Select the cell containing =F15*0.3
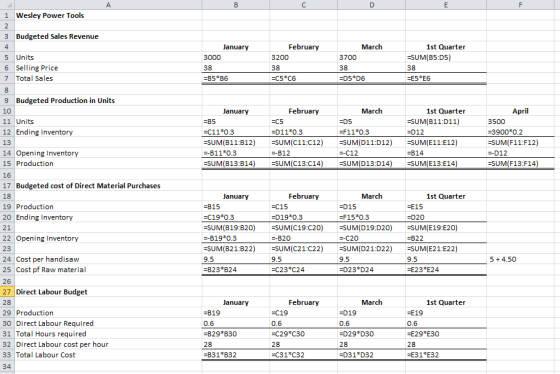Screen dimensions: 560x374 click(x=371, y=217)
